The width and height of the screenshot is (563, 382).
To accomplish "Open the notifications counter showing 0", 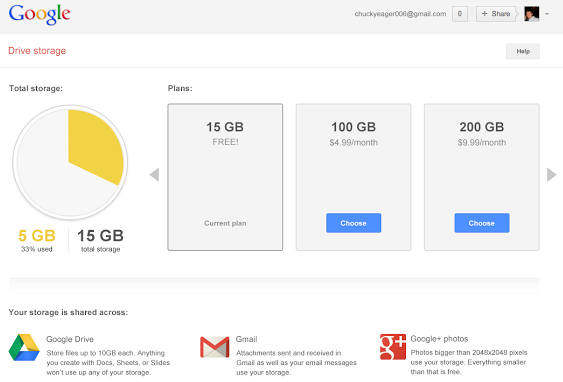I will [460, 14].
